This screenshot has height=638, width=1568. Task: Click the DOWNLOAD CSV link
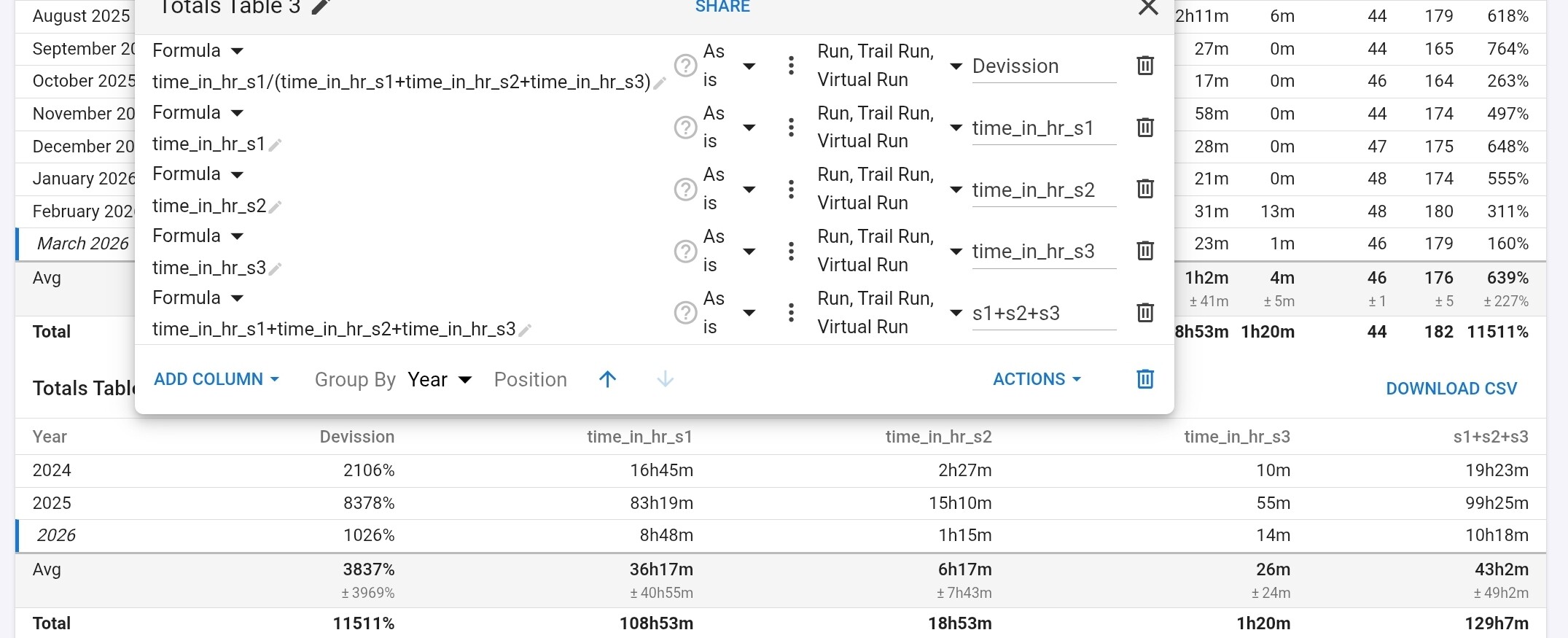click(x=1451, y=389)
